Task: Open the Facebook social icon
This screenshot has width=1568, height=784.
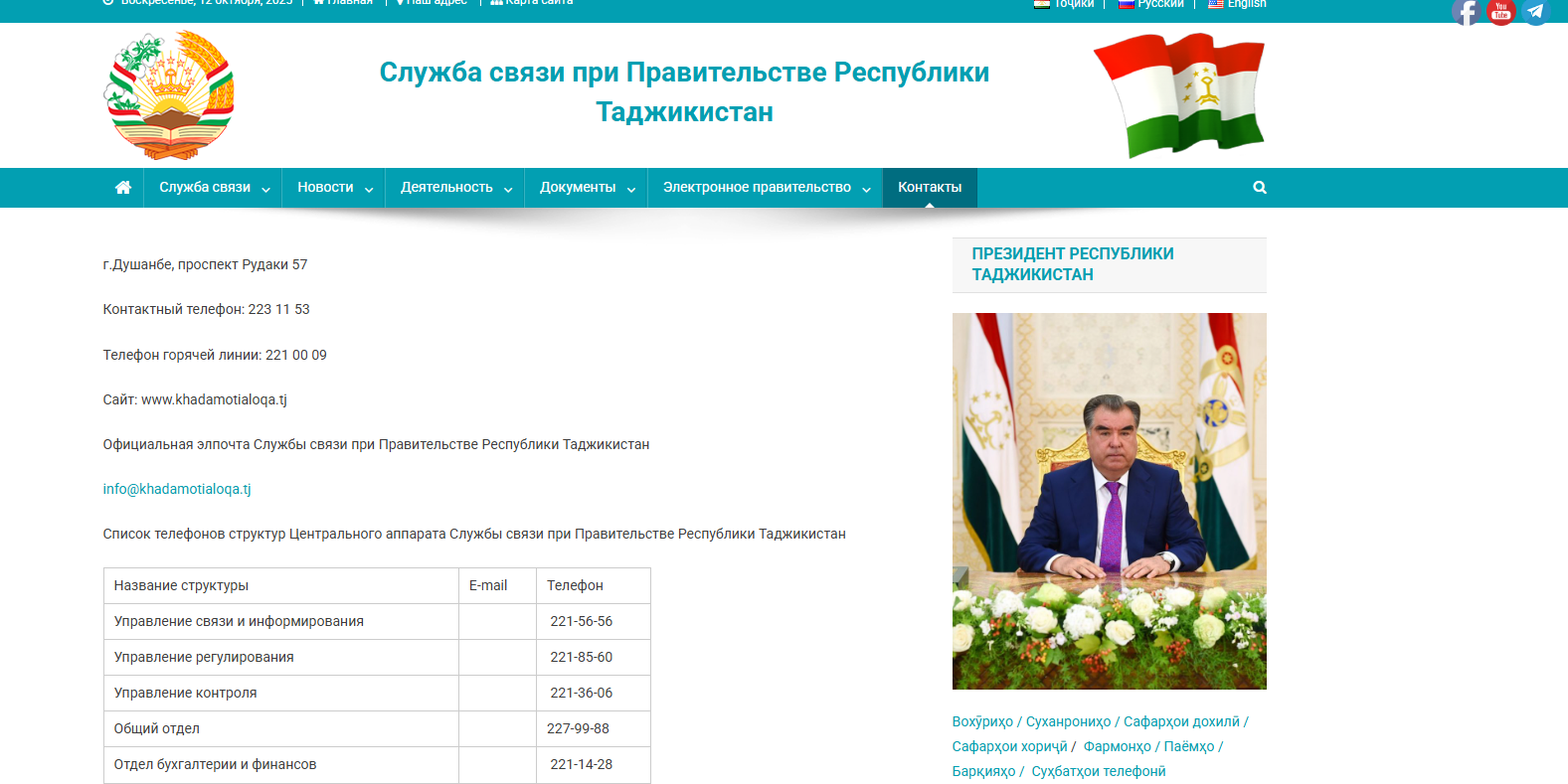Action: tap(1466, 11)
